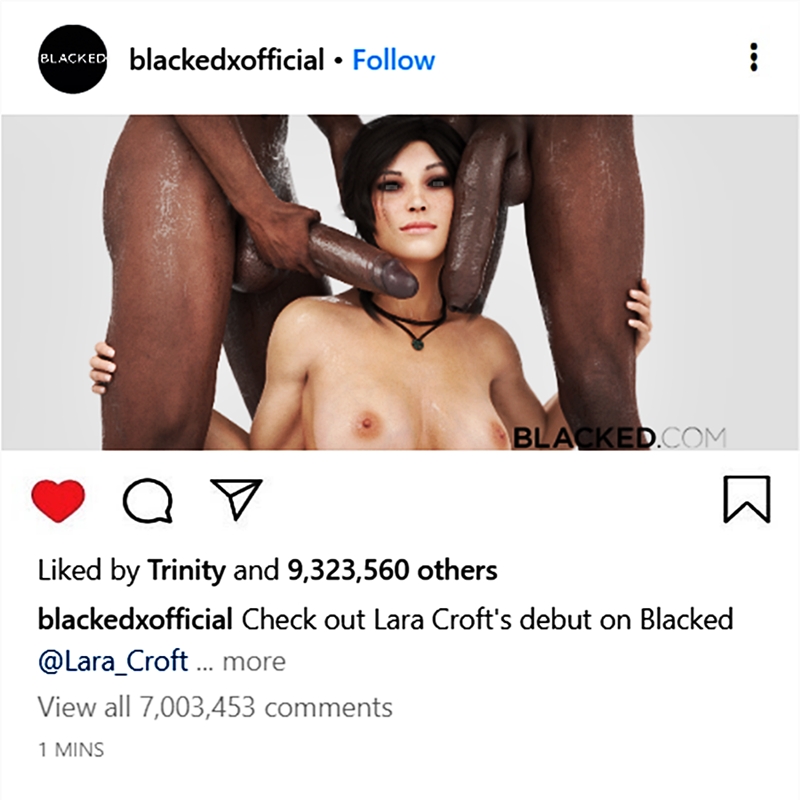The width and height of the screenshot is (800, 800).
Task: Expand the caption with 'more'
Action: coord(254,662)
